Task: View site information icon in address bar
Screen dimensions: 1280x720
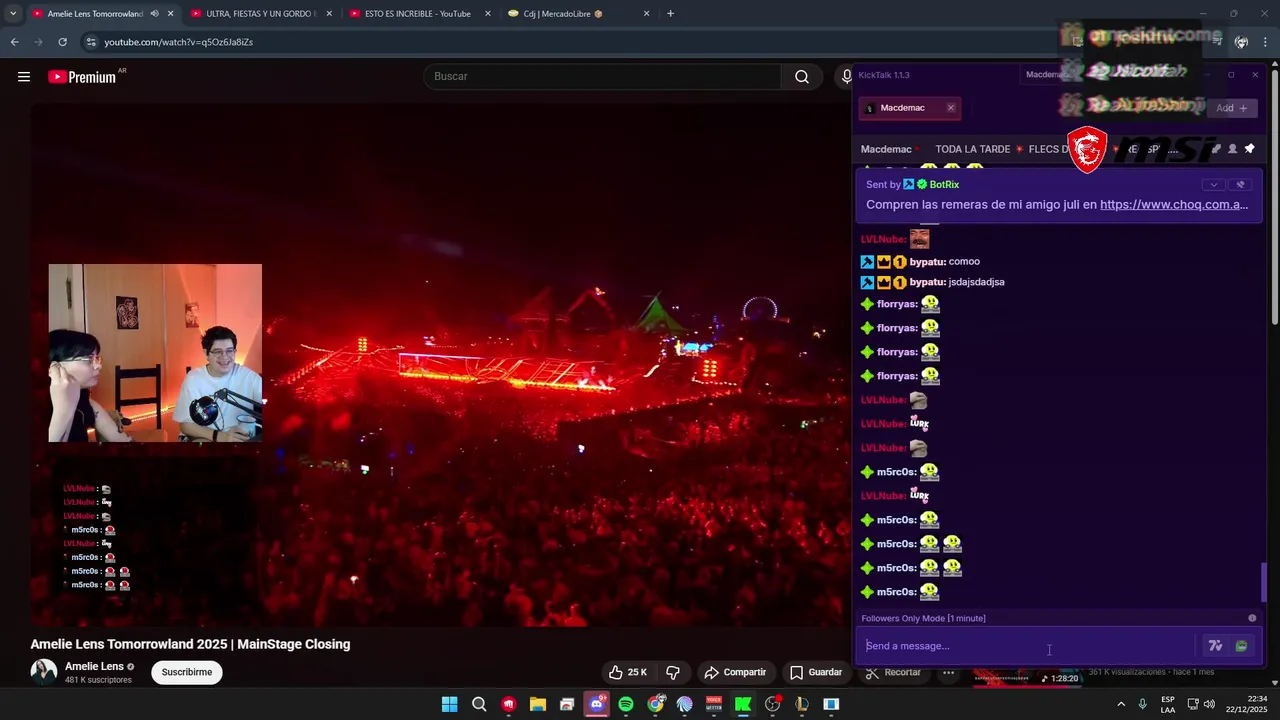Action: pyautogui.click(x=91, y=42)
